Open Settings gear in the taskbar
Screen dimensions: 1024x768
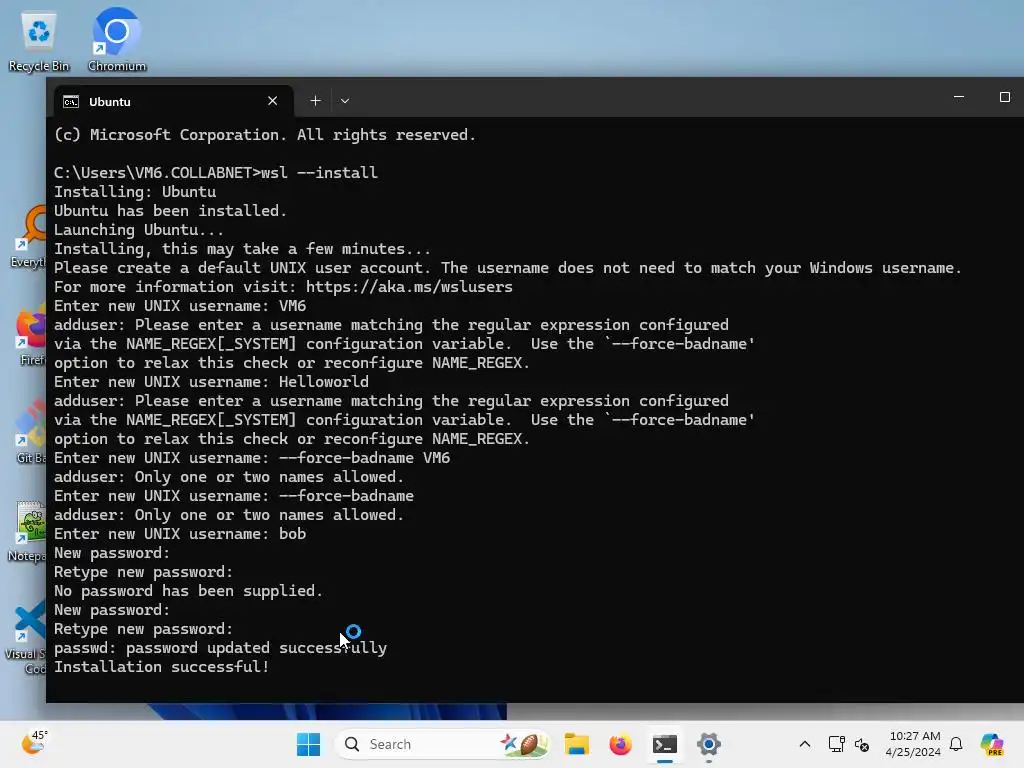(x=709, y=744)
